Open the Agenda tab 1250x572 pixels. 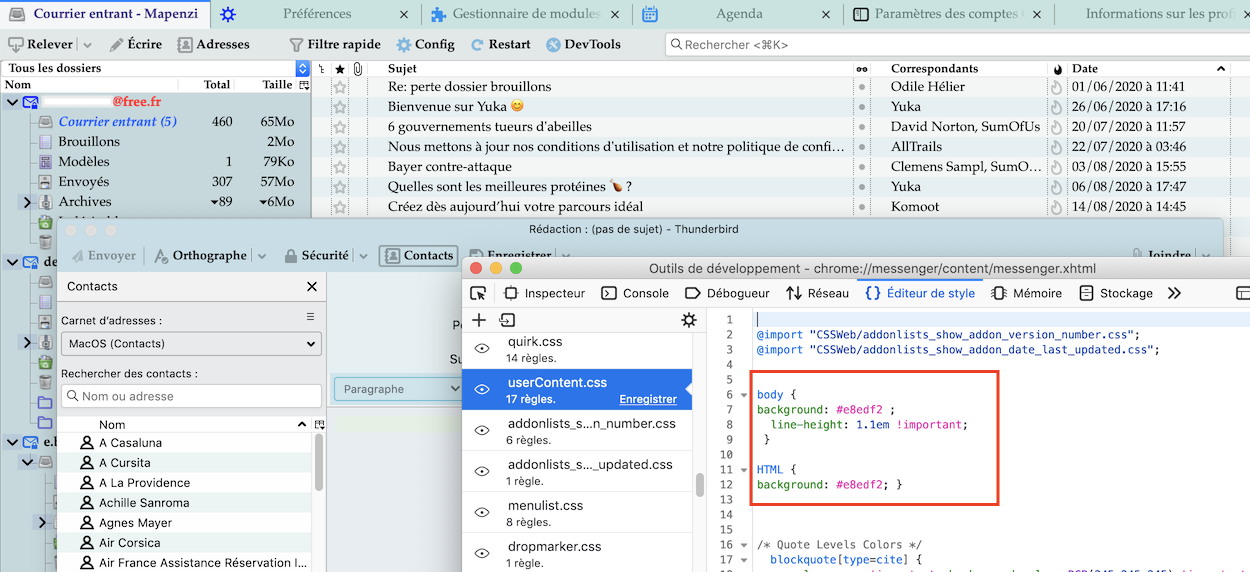739,14
